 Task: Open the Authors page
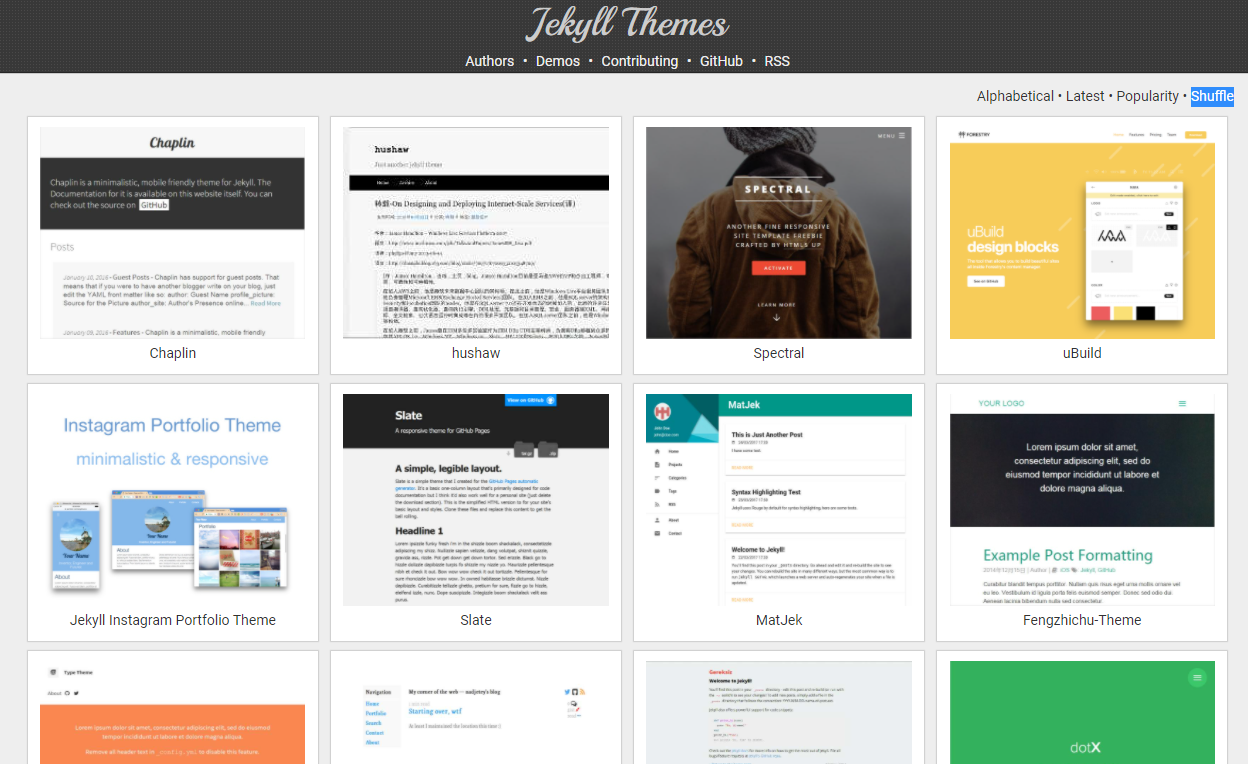pyautogui.click(x=489, y=61)
